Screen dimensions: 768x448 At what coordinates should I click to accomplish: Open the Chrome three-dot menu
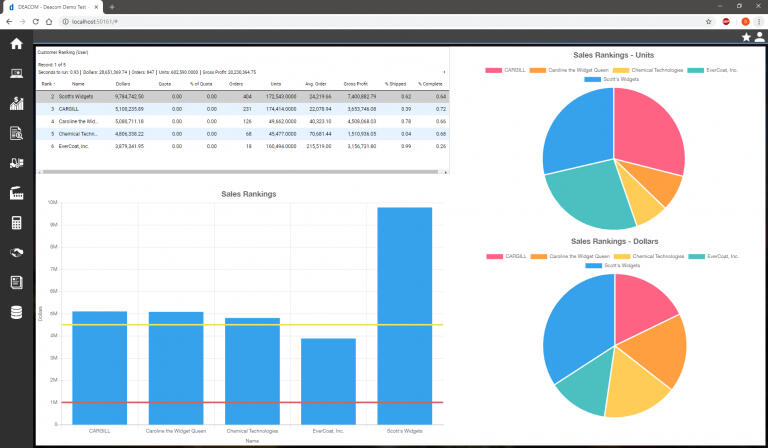tap(759, 20)
